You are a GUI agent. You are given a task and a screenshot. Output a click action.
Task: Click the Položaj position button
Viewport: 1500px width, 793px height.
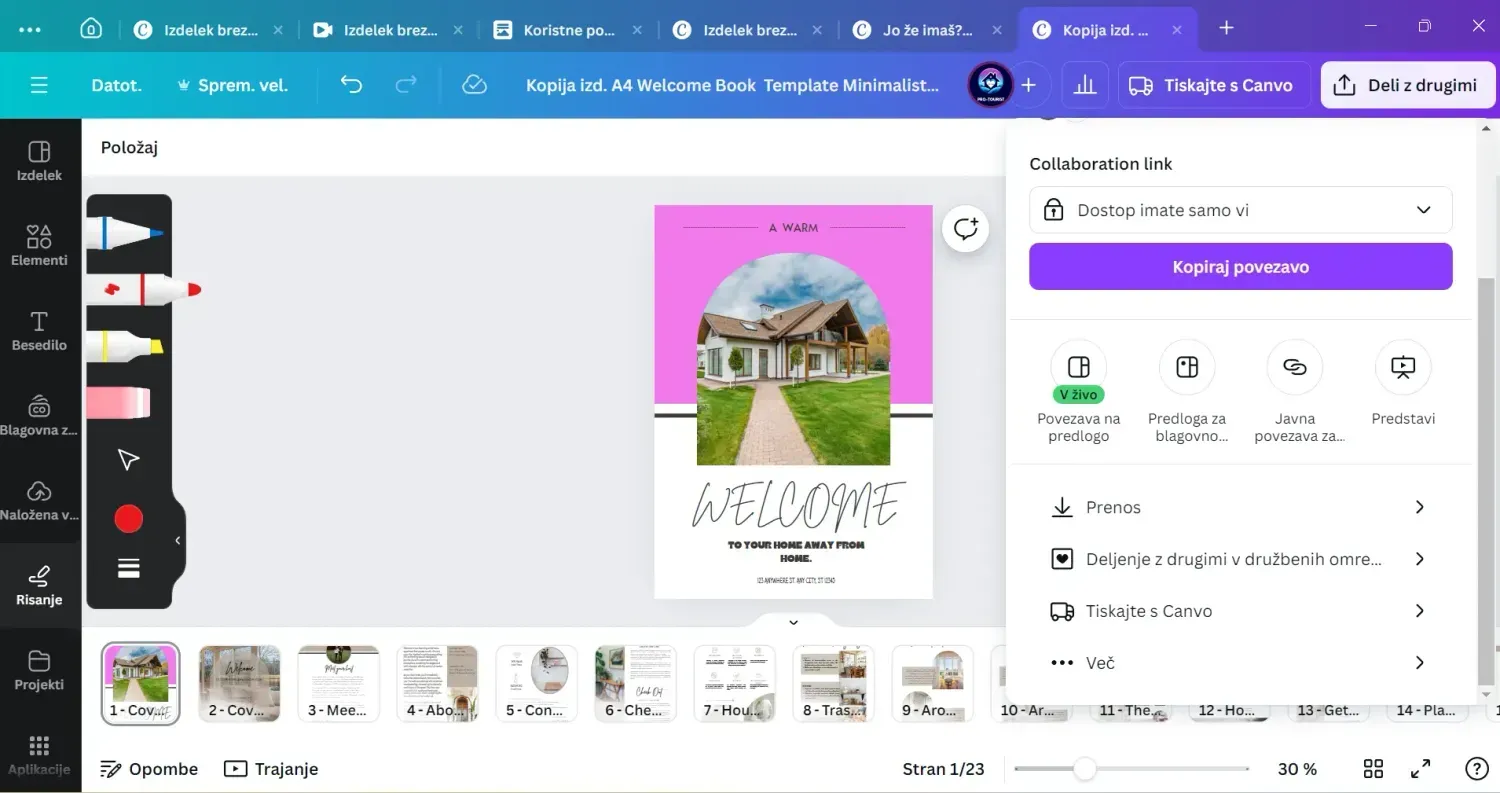click(130, 148)
